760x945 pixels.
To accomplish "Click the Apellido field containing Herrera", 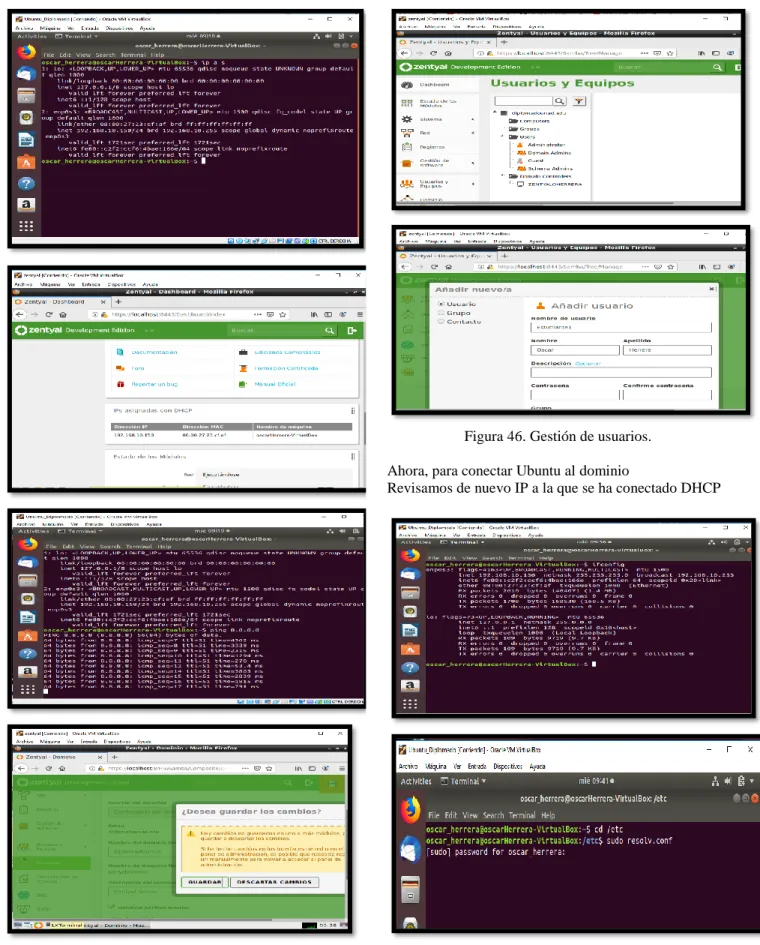I will (667, 350).
